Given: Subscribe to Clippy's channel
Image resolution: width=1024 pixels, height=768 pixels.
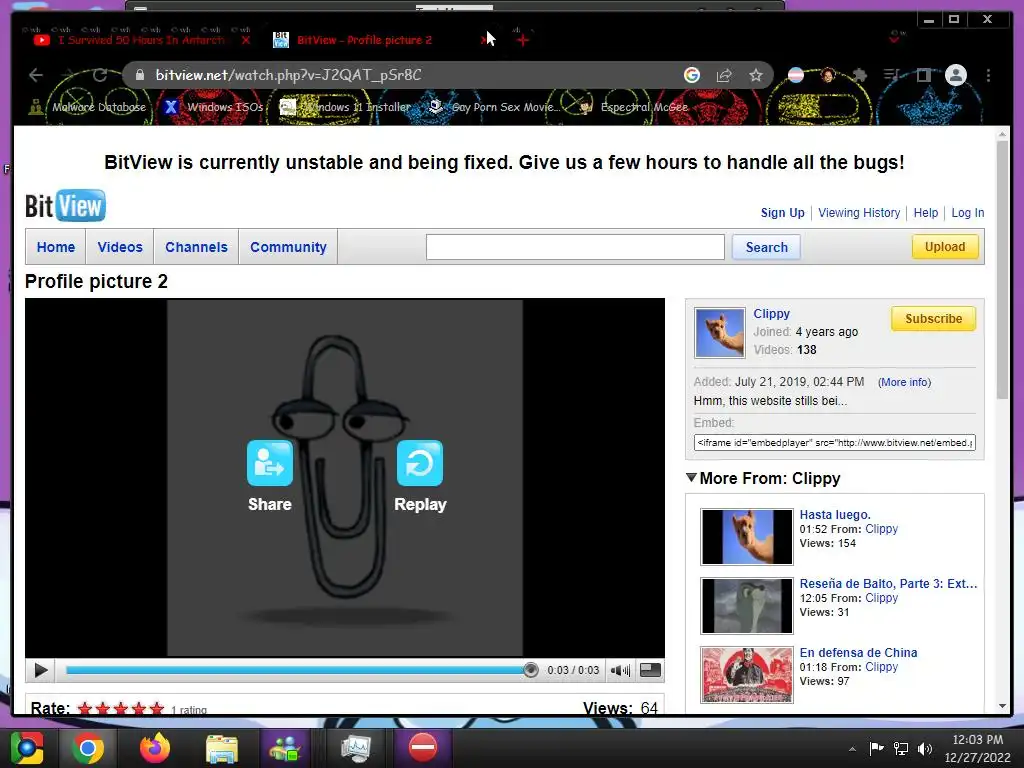Looking at the screenshot, I should point(933,319).
